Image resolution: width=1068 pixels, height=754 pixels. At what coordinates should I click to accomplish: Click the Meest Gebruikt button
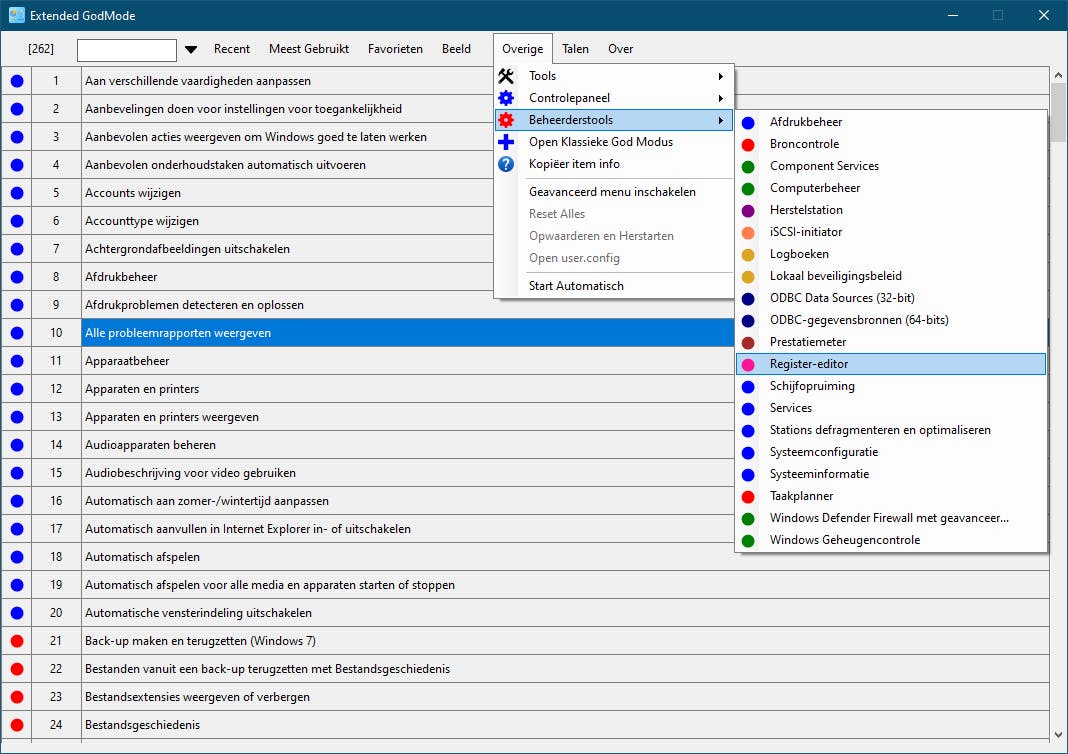309,49
